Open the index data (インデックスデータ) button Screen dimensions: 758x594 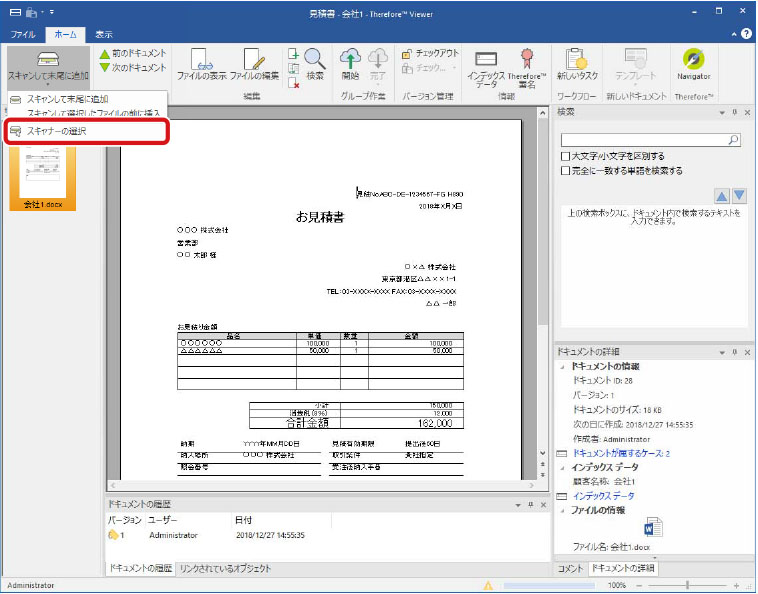[486, 66]
